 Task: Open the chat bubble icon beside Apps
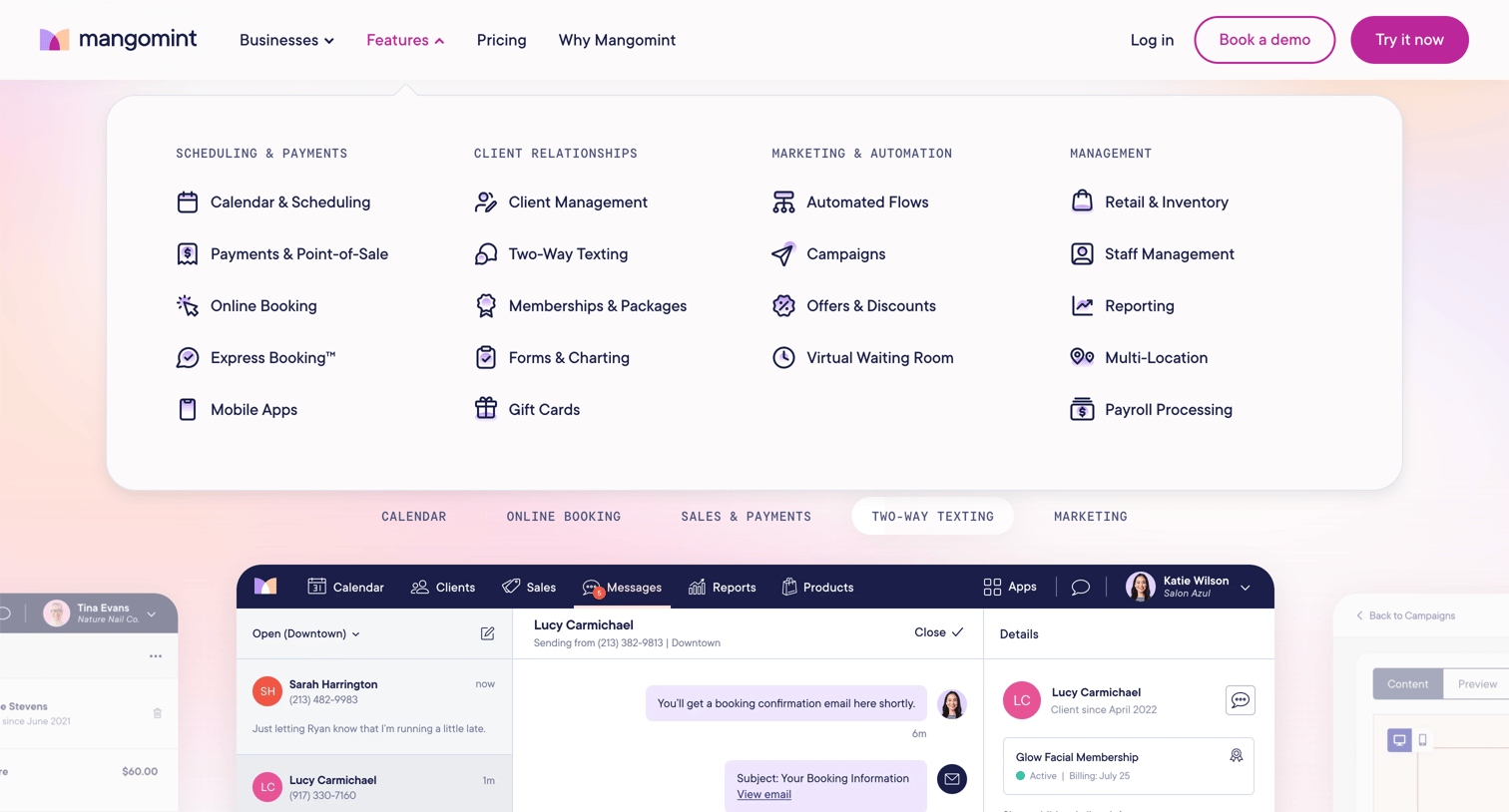point(1080,588)
